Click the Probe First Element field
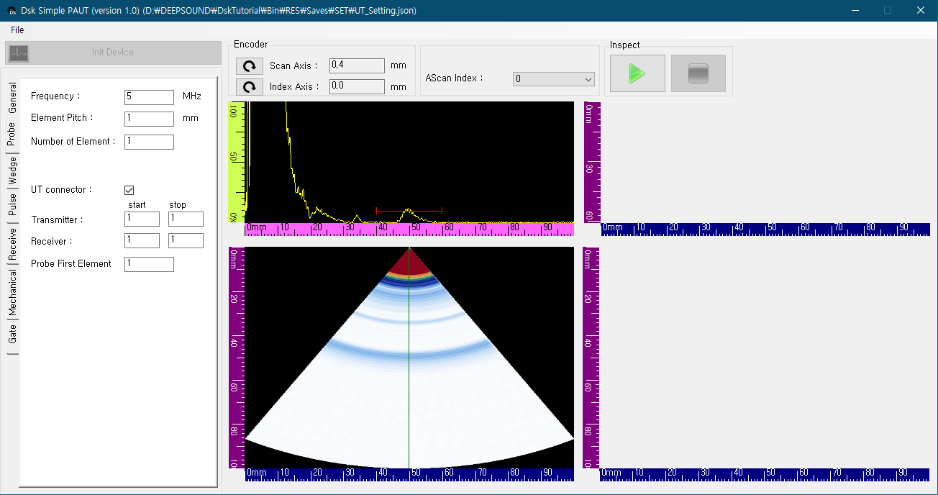 (x=149, y=264)
